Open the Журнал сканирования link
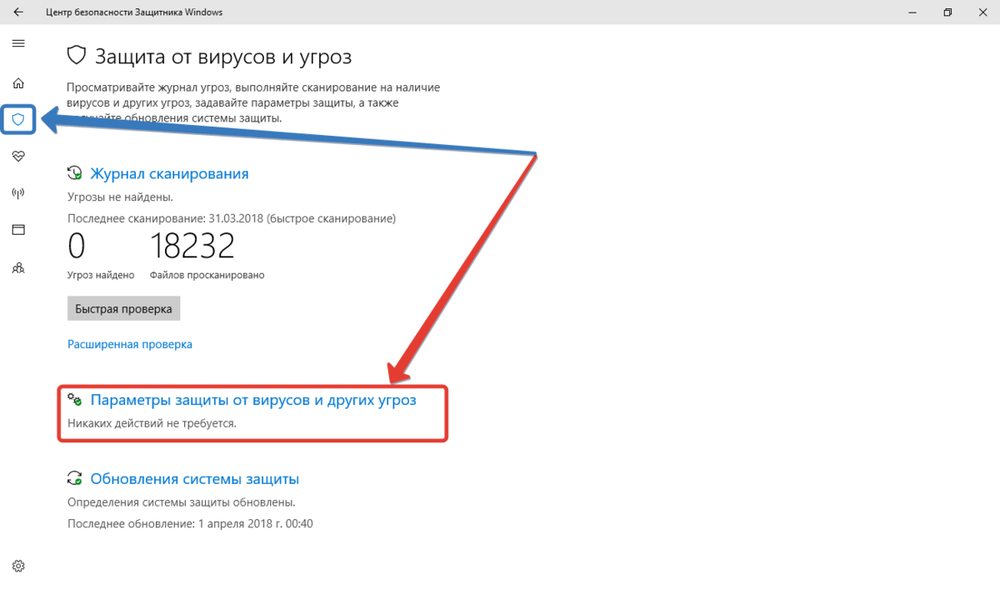 [169, 173]
